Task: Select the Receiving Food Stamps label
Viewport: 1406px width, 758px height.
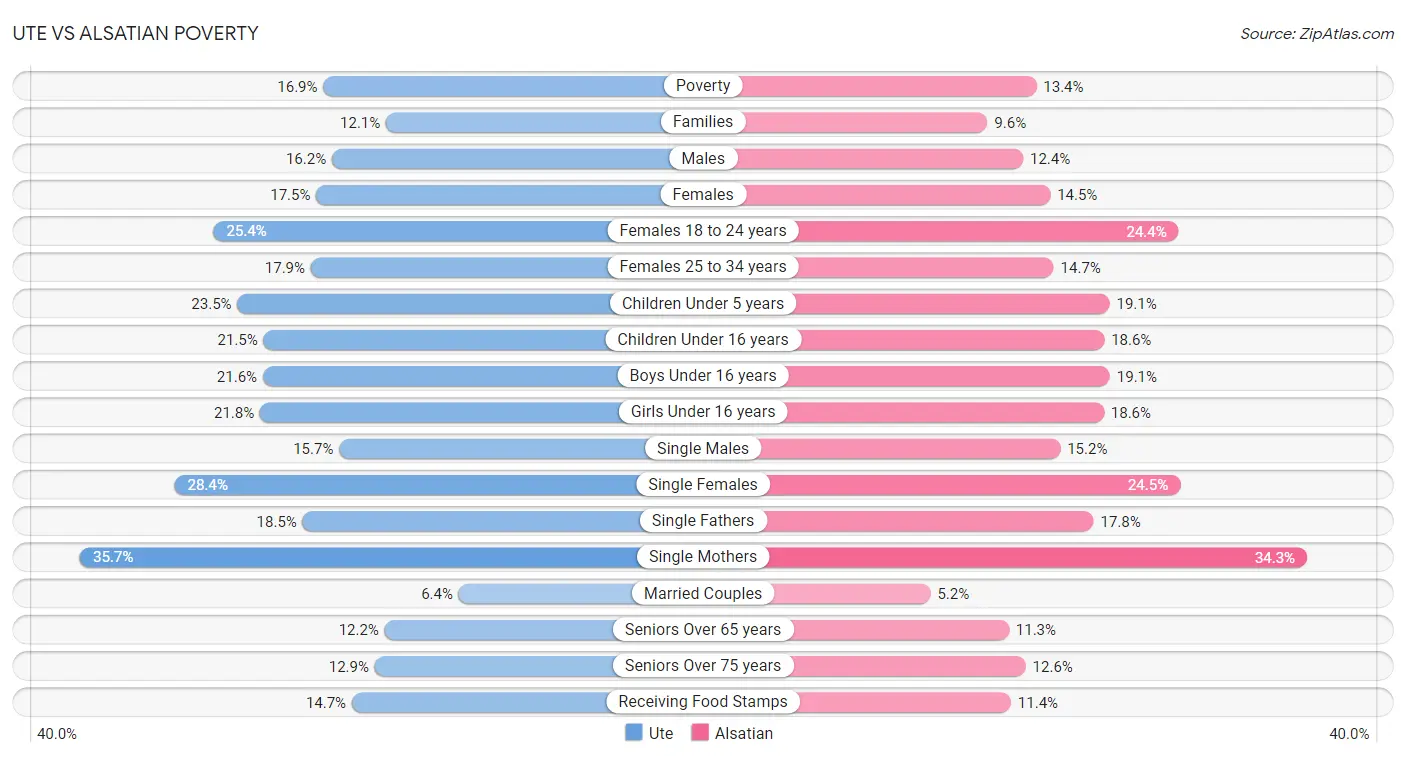Action: click(703, 702)
